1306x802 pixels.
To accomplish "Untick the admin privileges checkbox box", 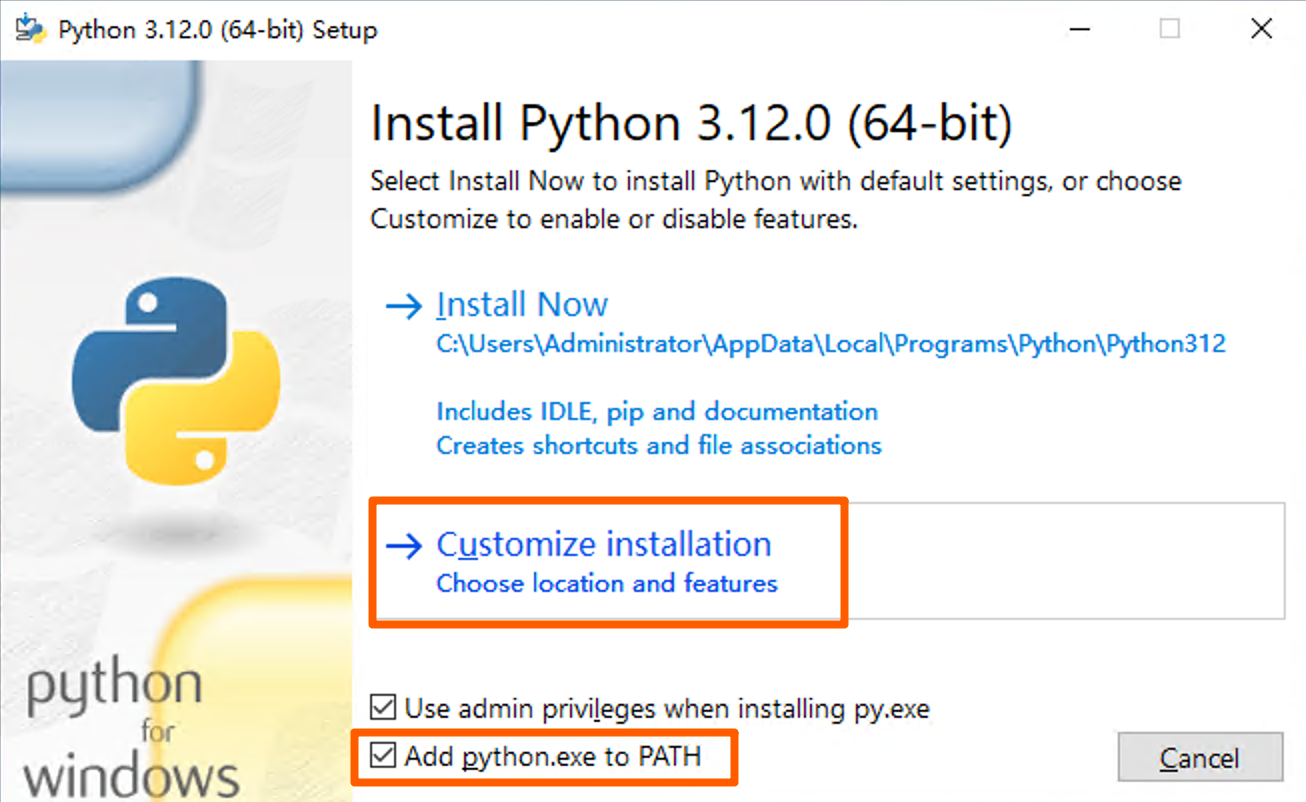I will (x=383, y=709).
